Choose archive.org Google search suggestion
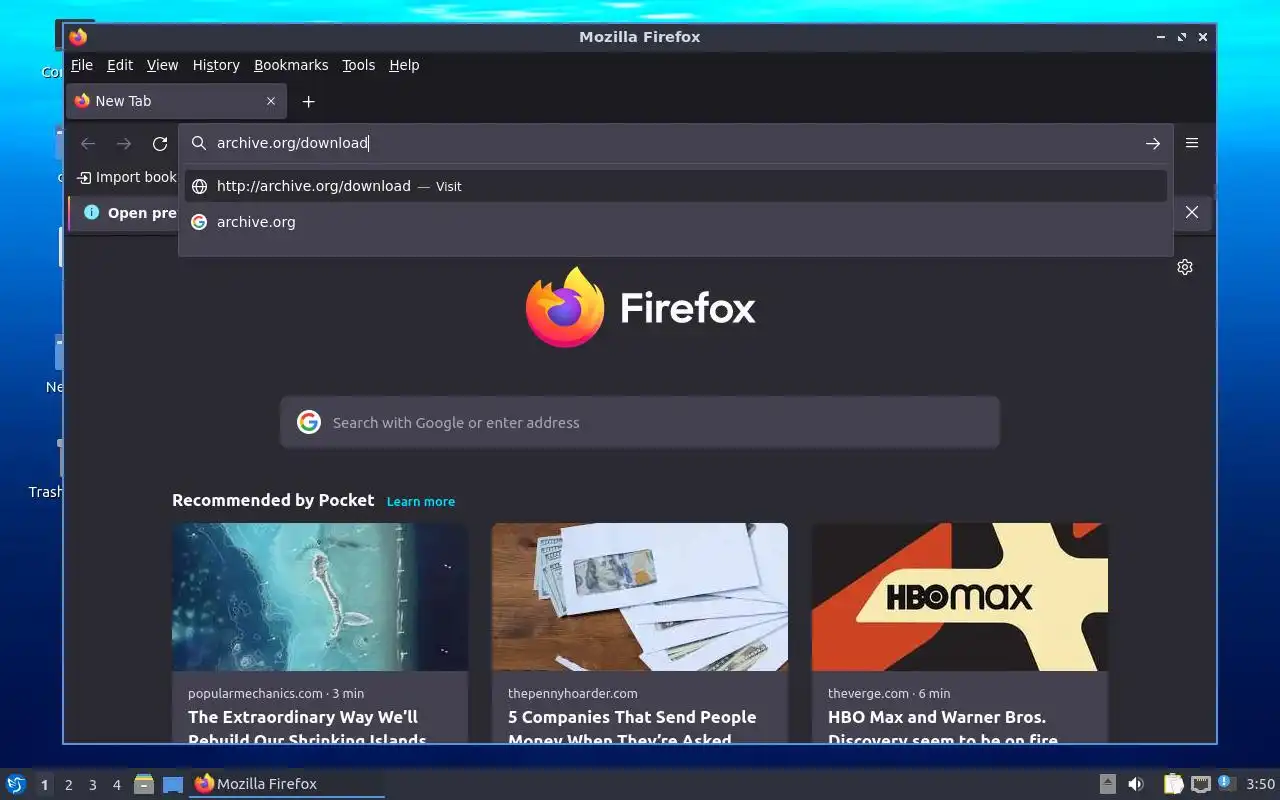This screenshot has height=800, width=1280. 676,222
